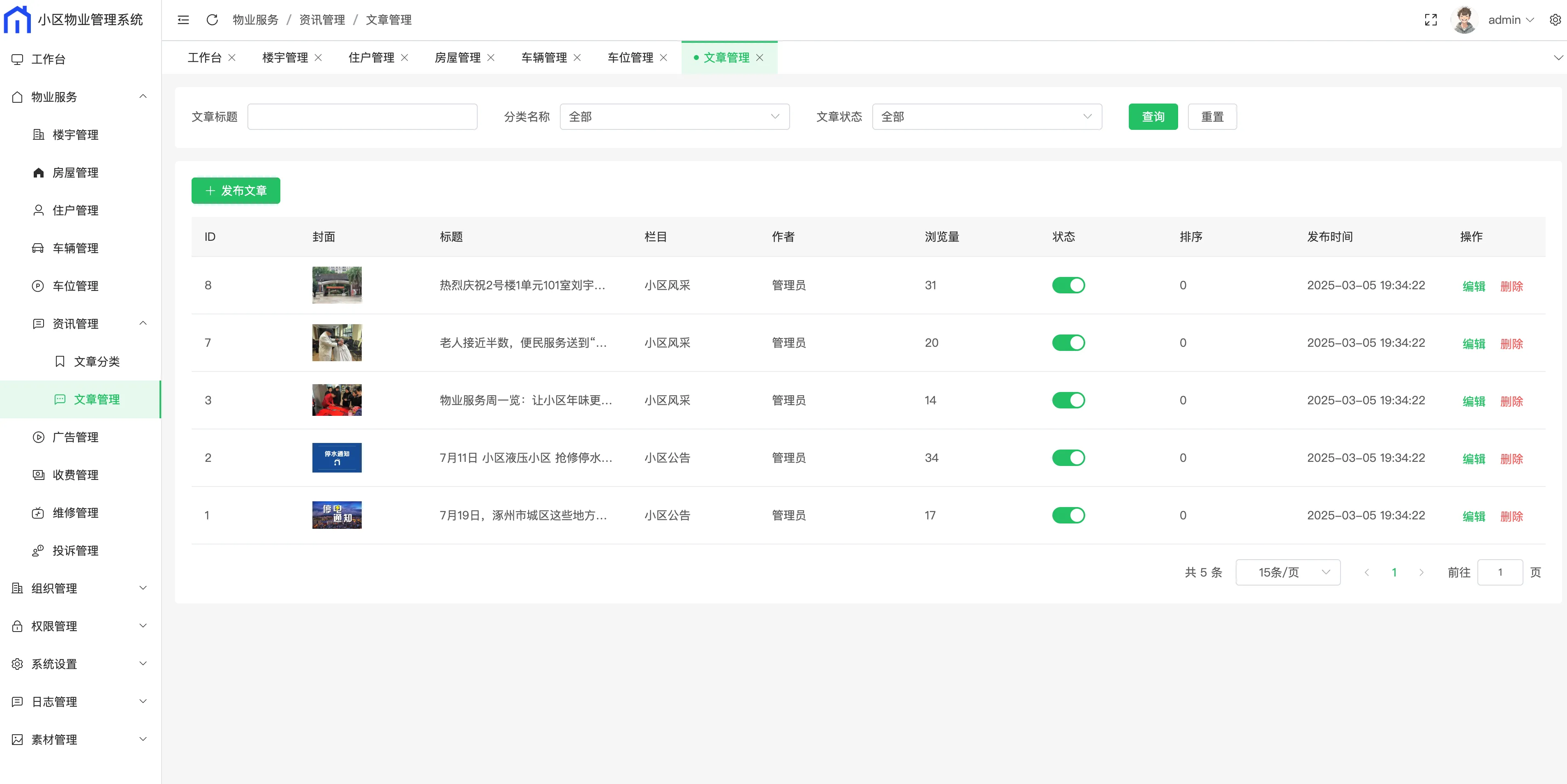Open 广告管理 in the sidebar
This screenshot has height=784, width=1567.
click(x=75, y=437)
